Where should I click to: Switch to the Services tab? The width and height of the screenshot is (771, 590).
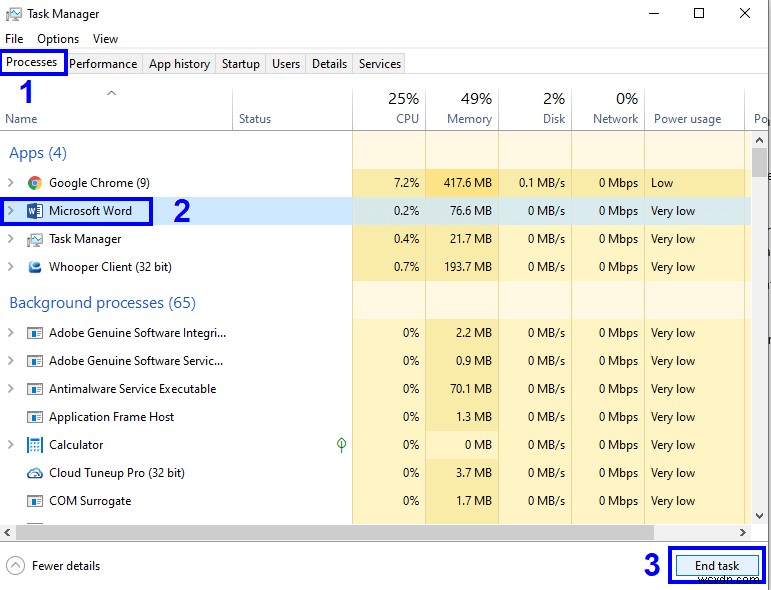(380, 64)
